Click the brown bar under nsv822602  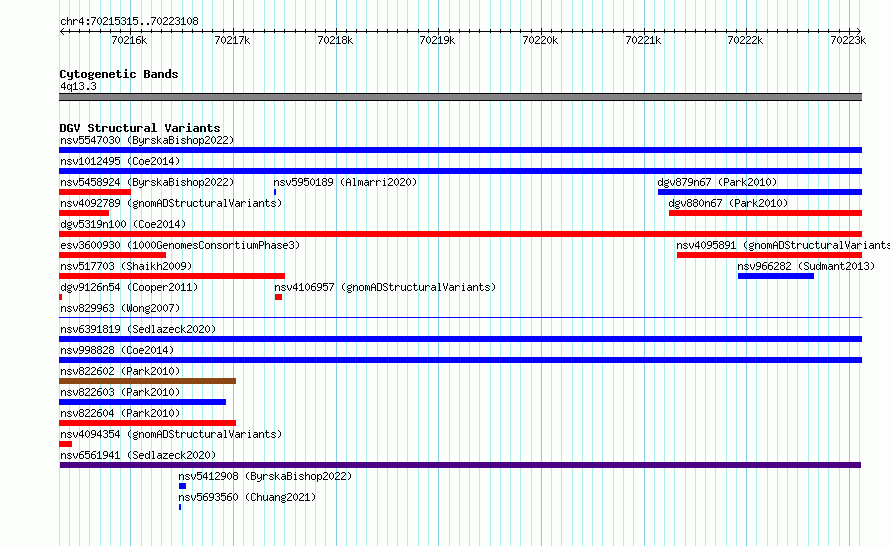tap(148, 381)
